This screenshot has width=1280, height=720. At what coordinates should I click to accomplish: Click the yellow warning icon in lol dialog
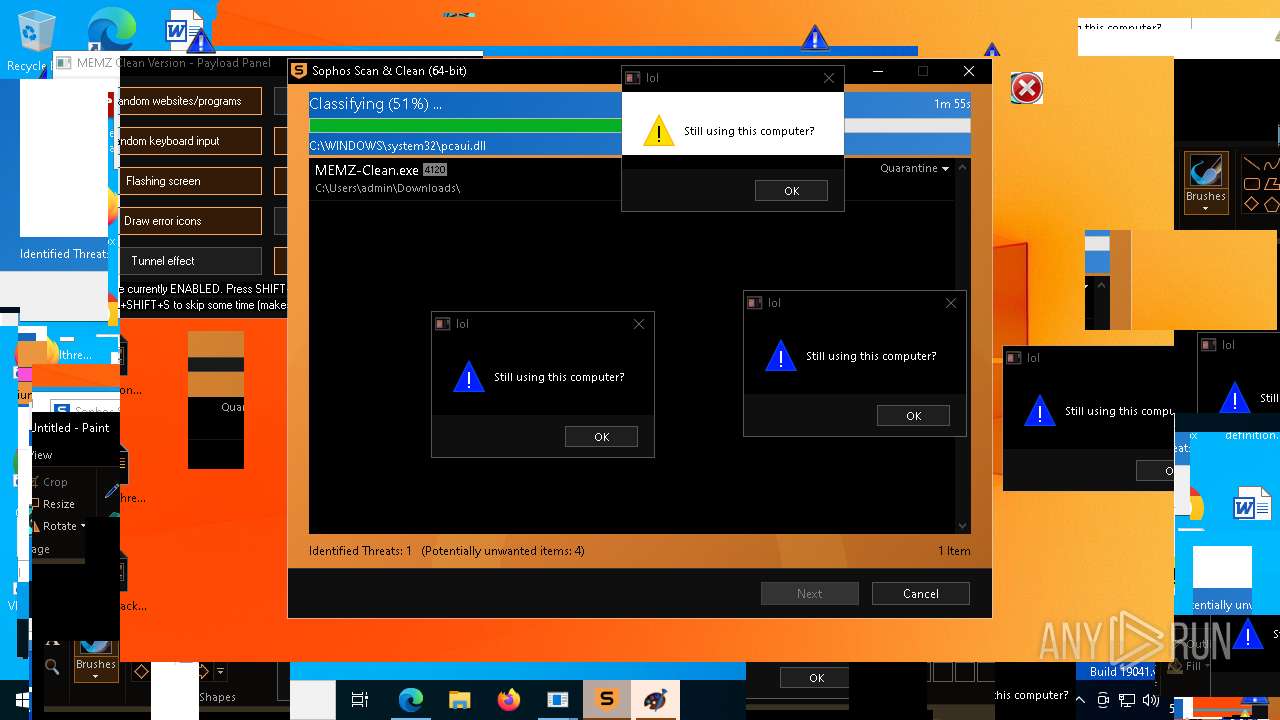coord(658,132)
